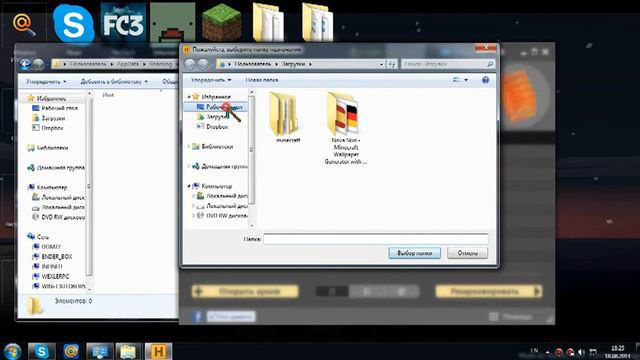Click the Папка text field
Image resolution: width=640 pixels, height=360 pixels.
pos(376,239)
